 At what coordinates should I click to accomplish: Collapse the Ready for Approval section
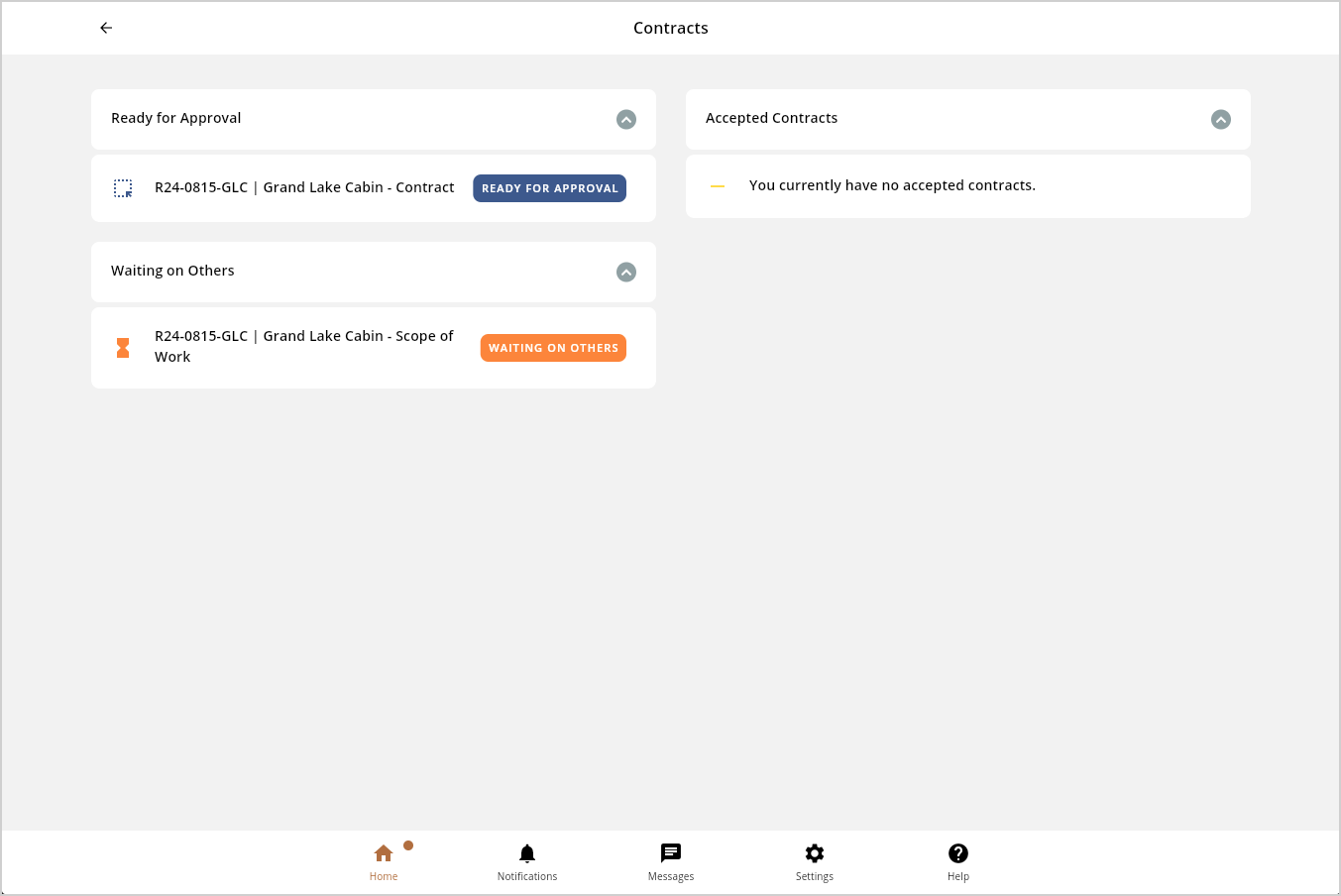(x=626, y=120)
